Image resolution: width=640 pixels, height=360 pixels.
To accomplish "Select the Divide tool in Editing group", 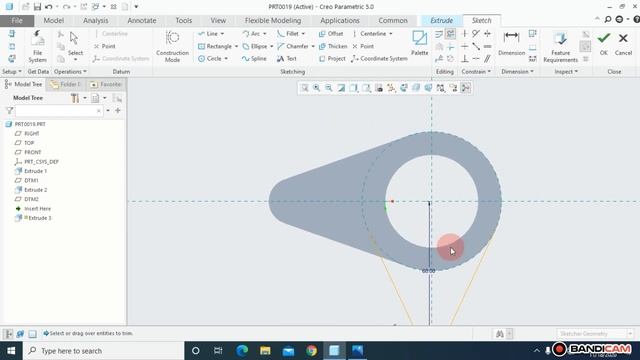I will (439, 59).
